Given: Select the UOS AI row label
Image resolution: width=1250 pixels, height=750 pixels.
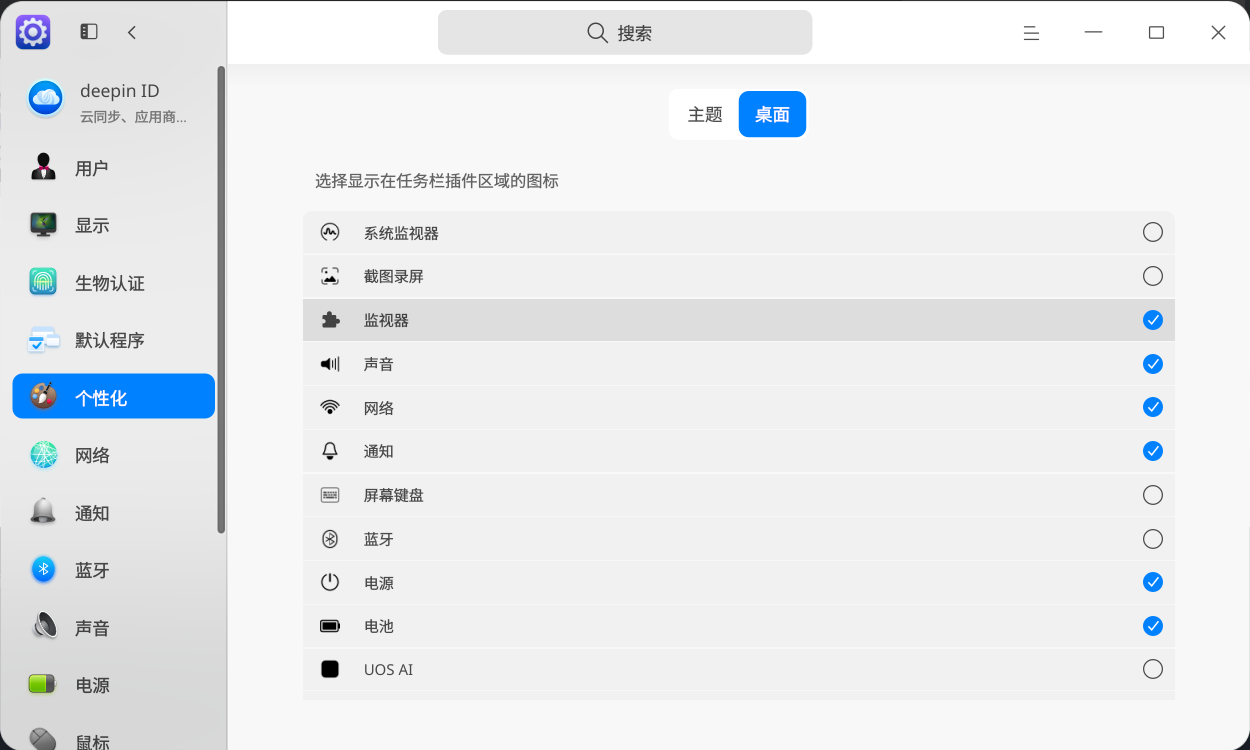Looking at the screenshot, I should pos(388,670).
